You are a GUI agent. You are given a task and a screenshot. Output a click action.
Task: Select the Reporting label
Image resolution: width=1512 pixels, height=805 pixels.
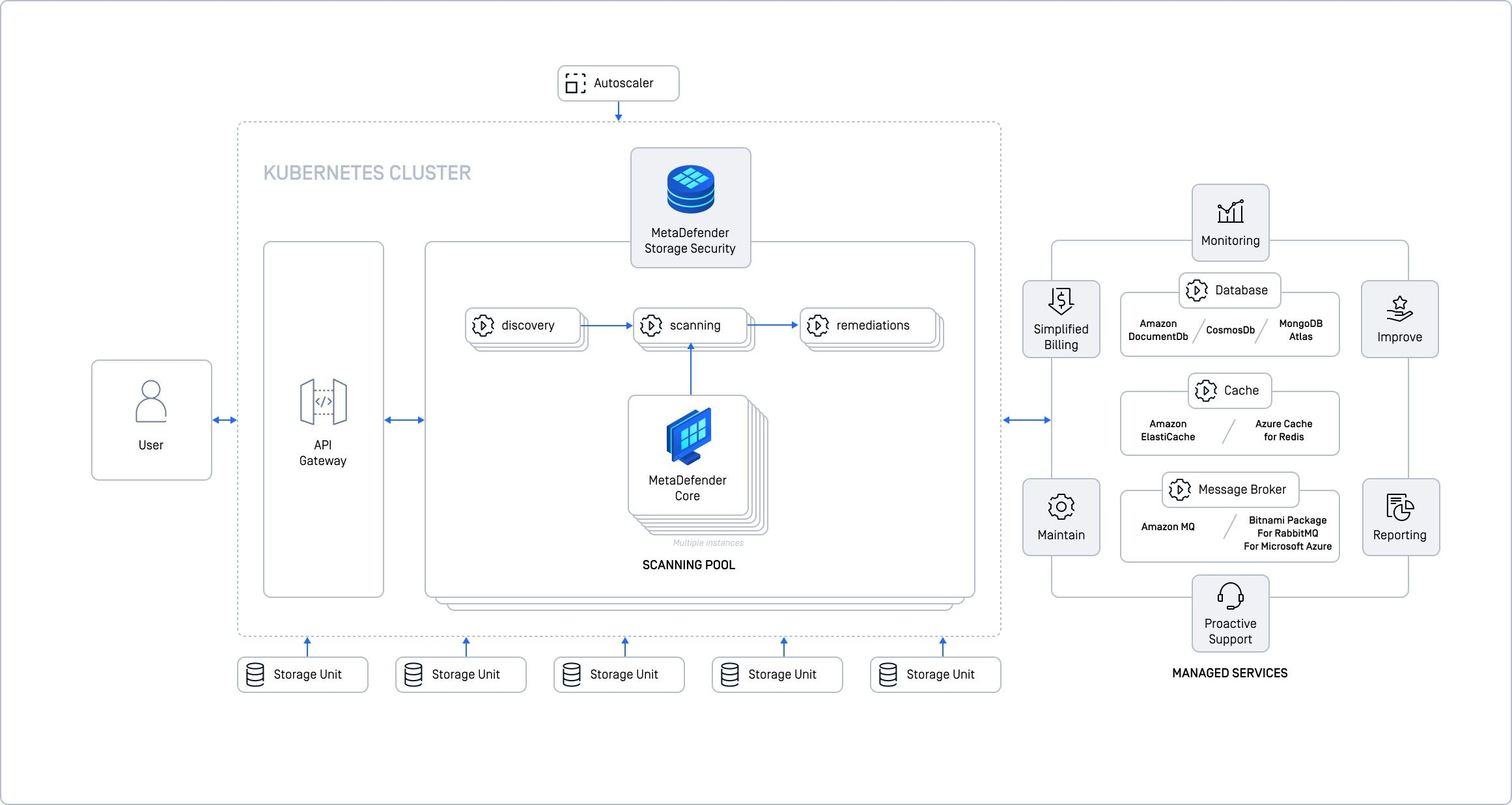click(1400, 535)
